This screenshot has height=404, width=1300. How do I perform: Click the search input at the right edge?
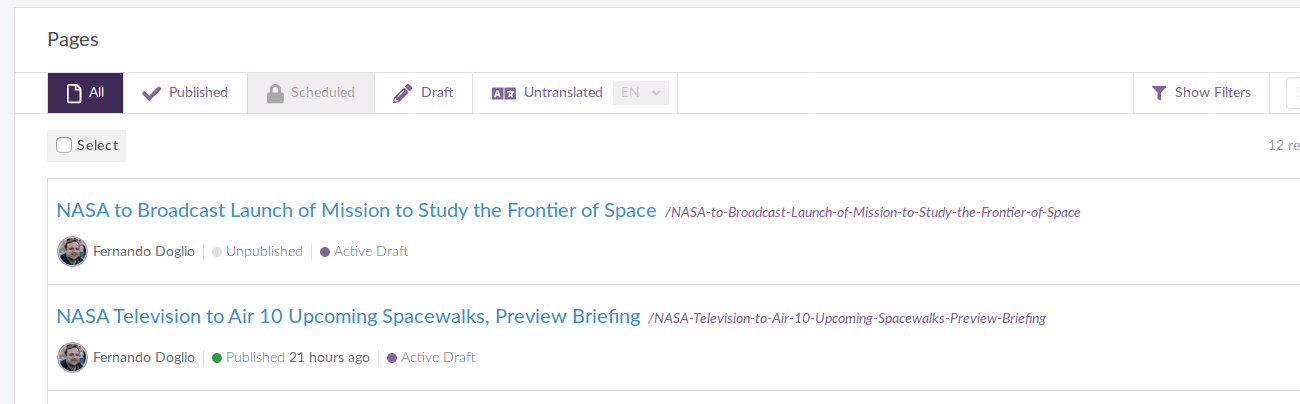[x=1292, y=93]
